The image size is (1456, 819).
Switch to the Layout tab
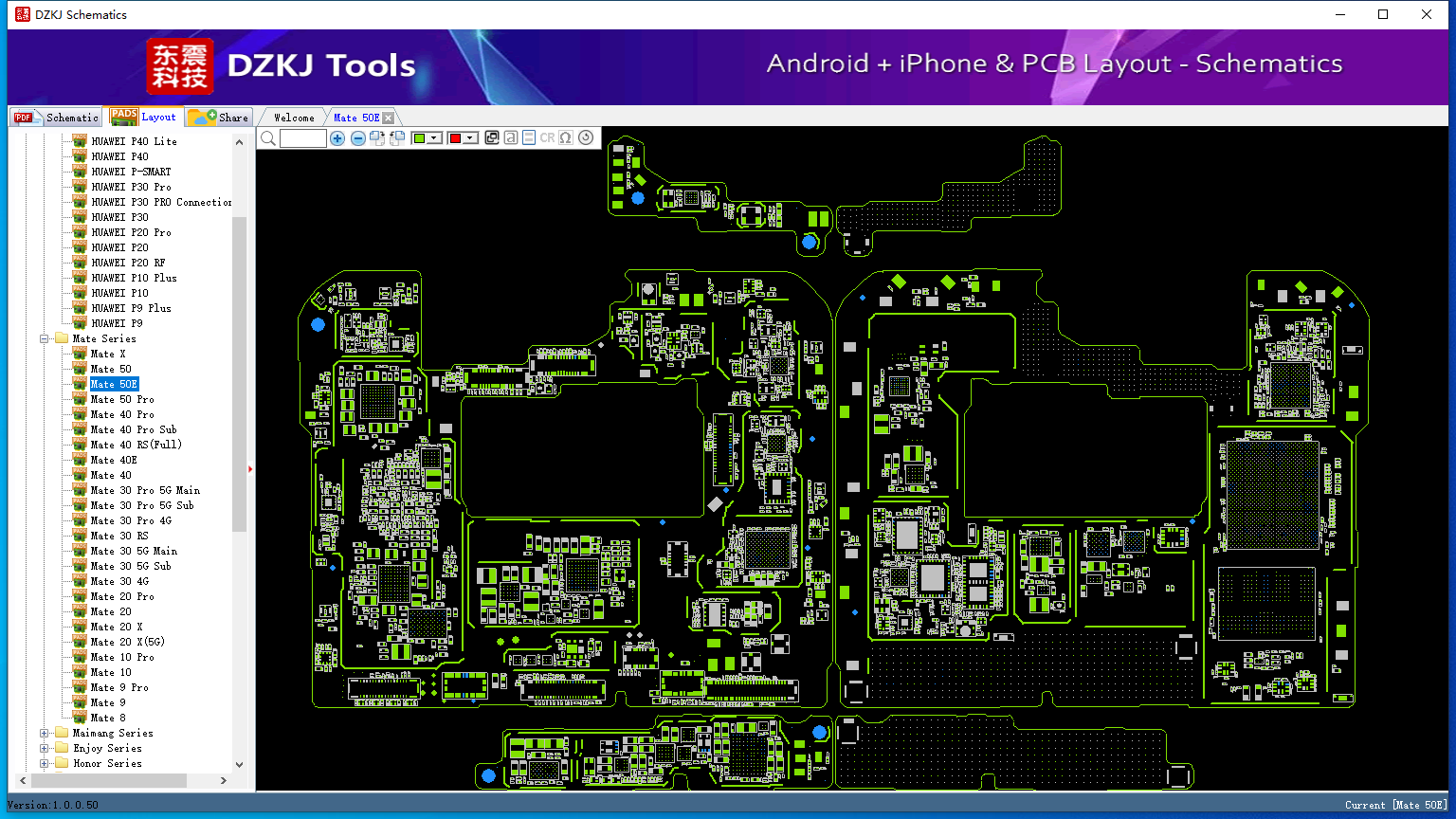tap(144, 117)
